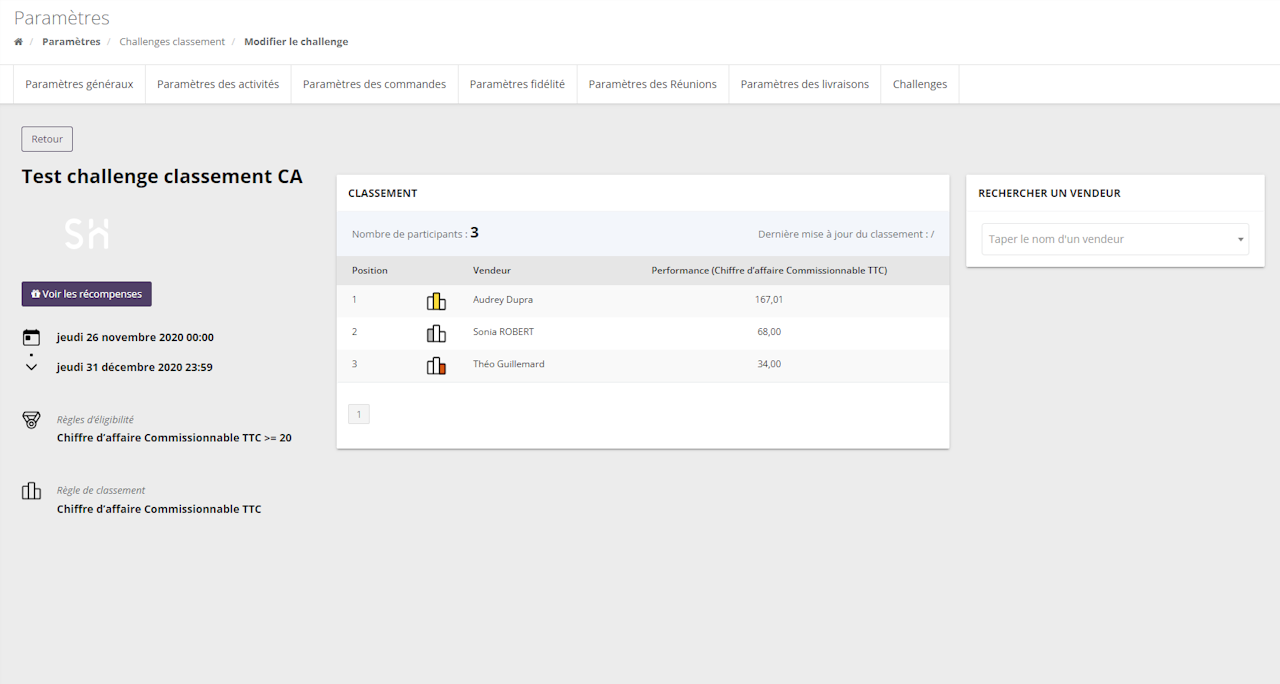Select the Paramètres fidélité tab
The height and width of the screenshot is (684, 1280).
[517, 85]
